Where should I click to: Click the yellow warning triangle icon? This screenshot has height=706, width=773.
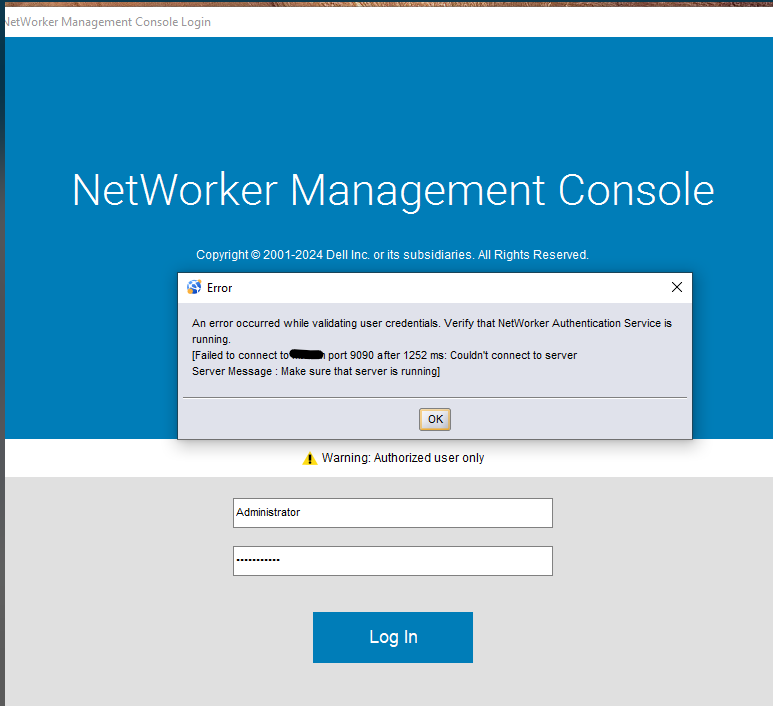(310, 459)
